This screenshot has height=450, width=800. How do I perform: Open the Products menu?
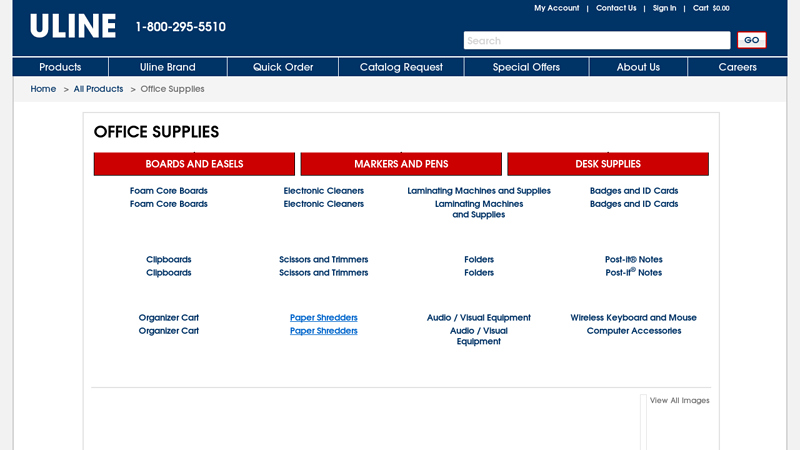[60, 67]
